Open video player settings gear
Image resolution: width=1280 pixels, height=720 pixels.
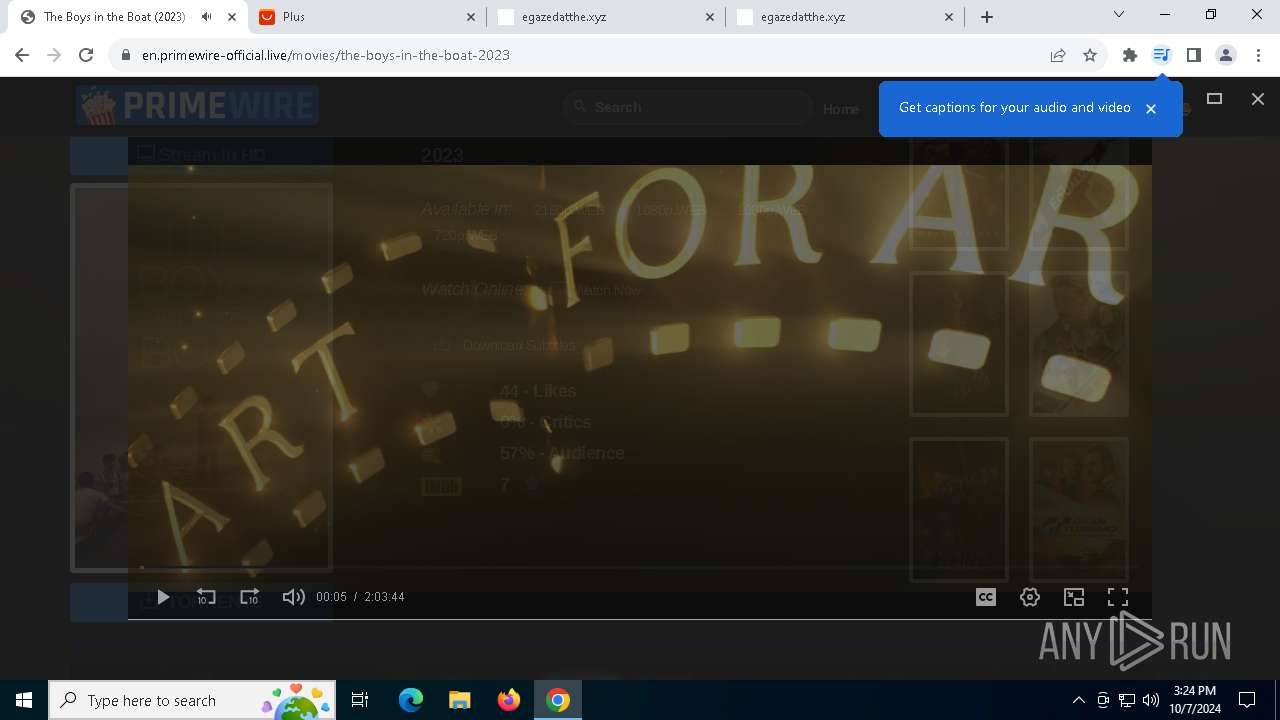point(1030,597)
